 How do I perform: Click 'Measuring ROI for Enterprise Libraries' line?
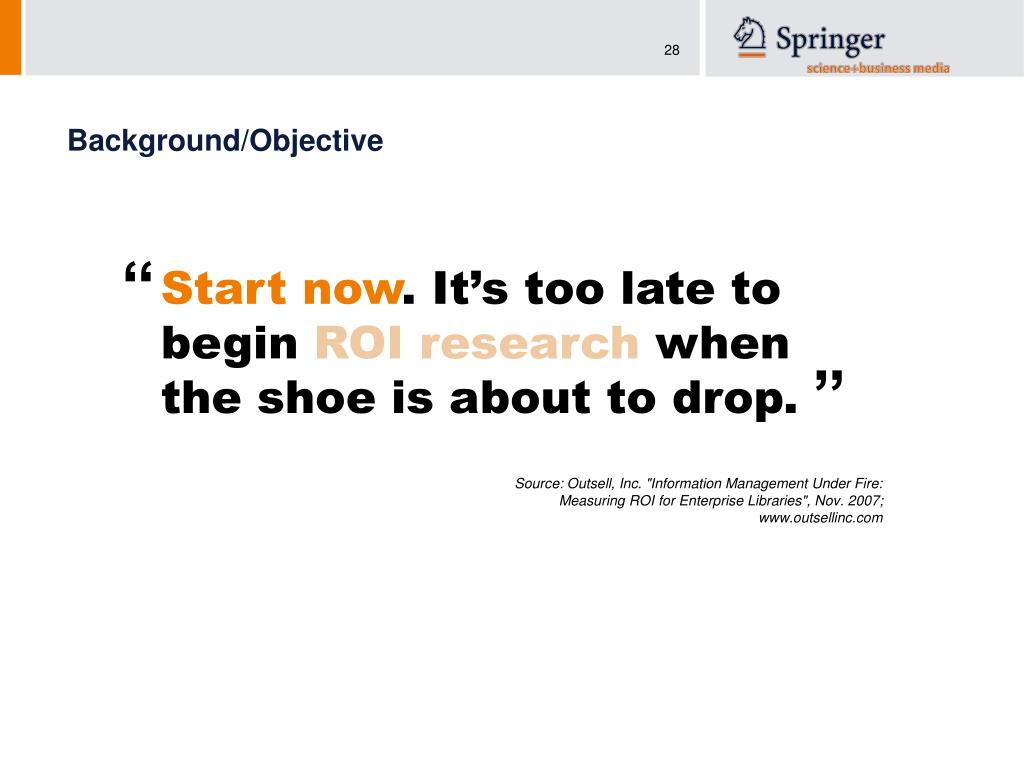(x=721, y=500)
